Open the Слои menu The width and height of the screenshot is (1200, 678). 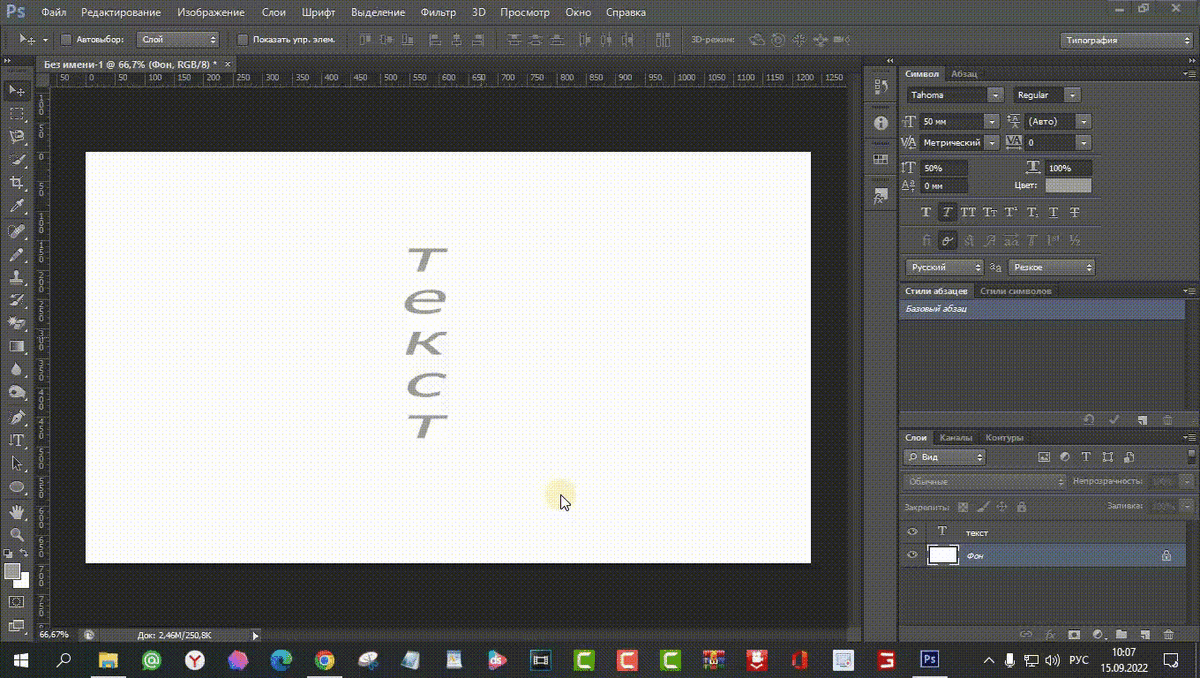pos(272,13)
